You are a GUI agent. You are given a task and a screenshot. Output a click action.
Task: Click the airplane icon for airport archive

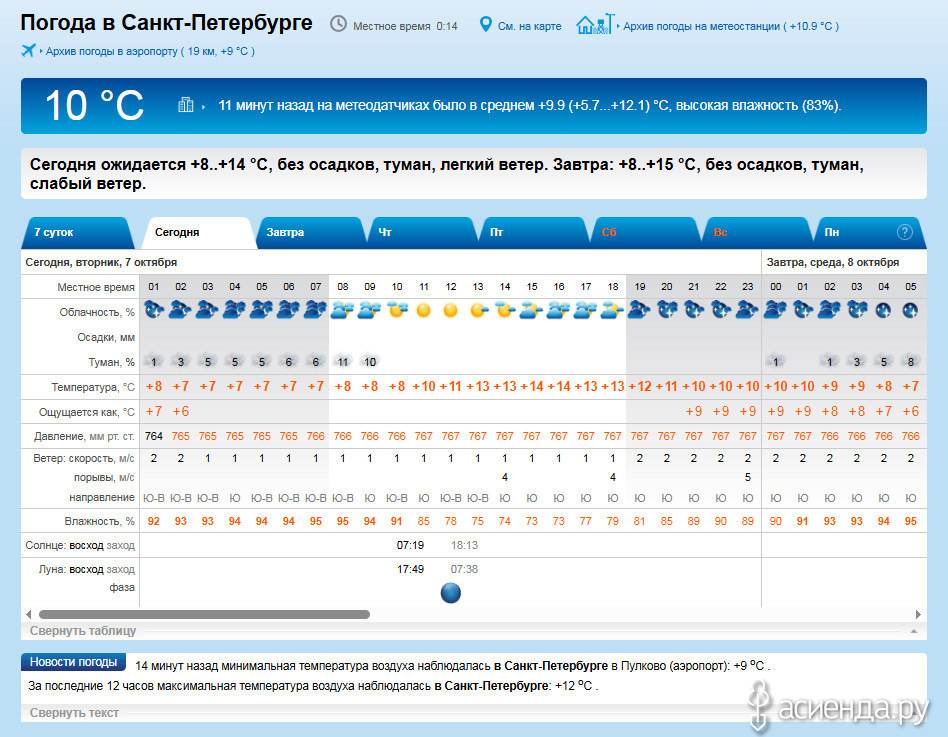pyautogui.click(x=28, y=50)
